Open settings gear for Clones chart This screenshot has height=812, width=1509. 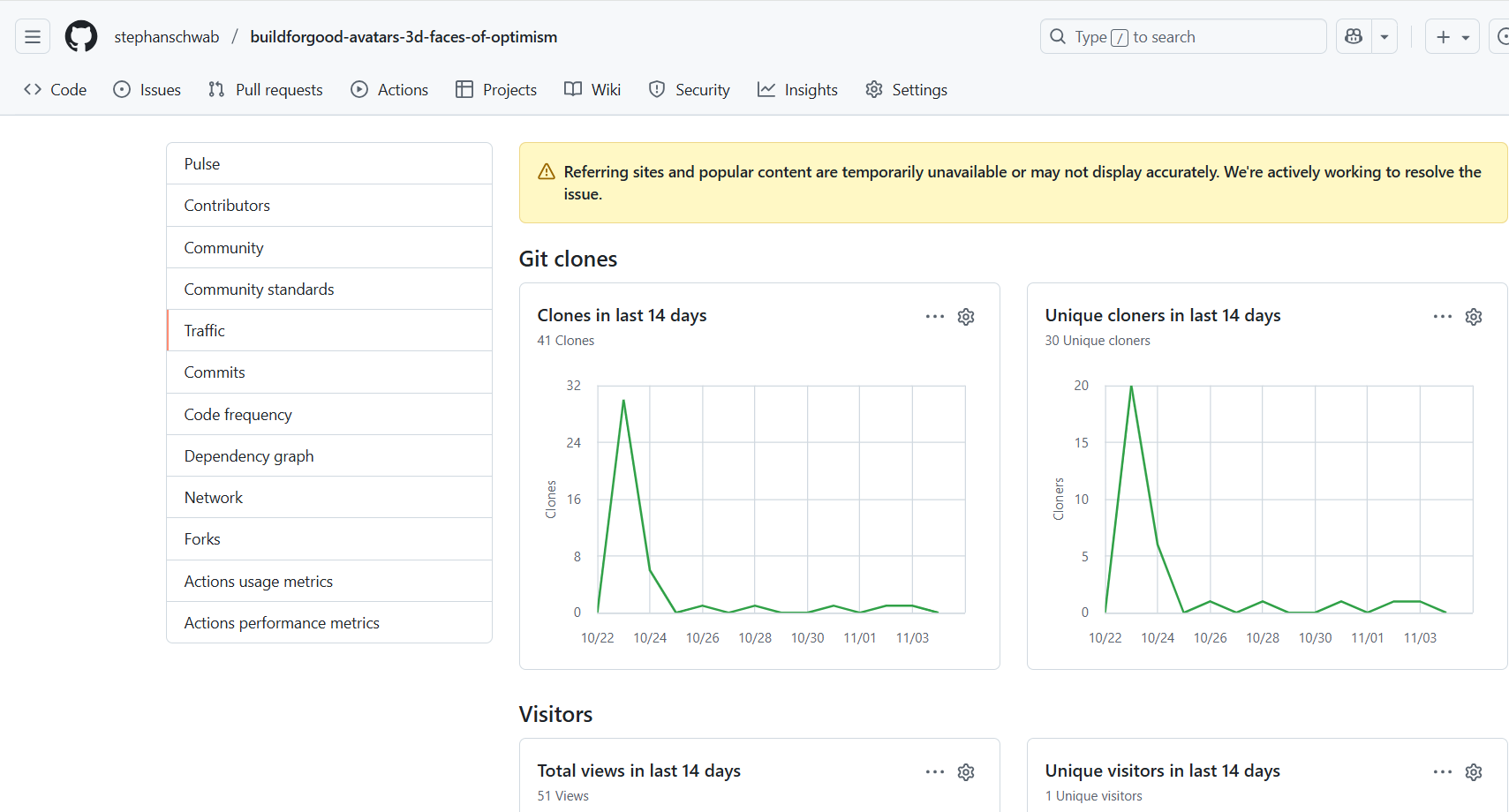[966, 317]
